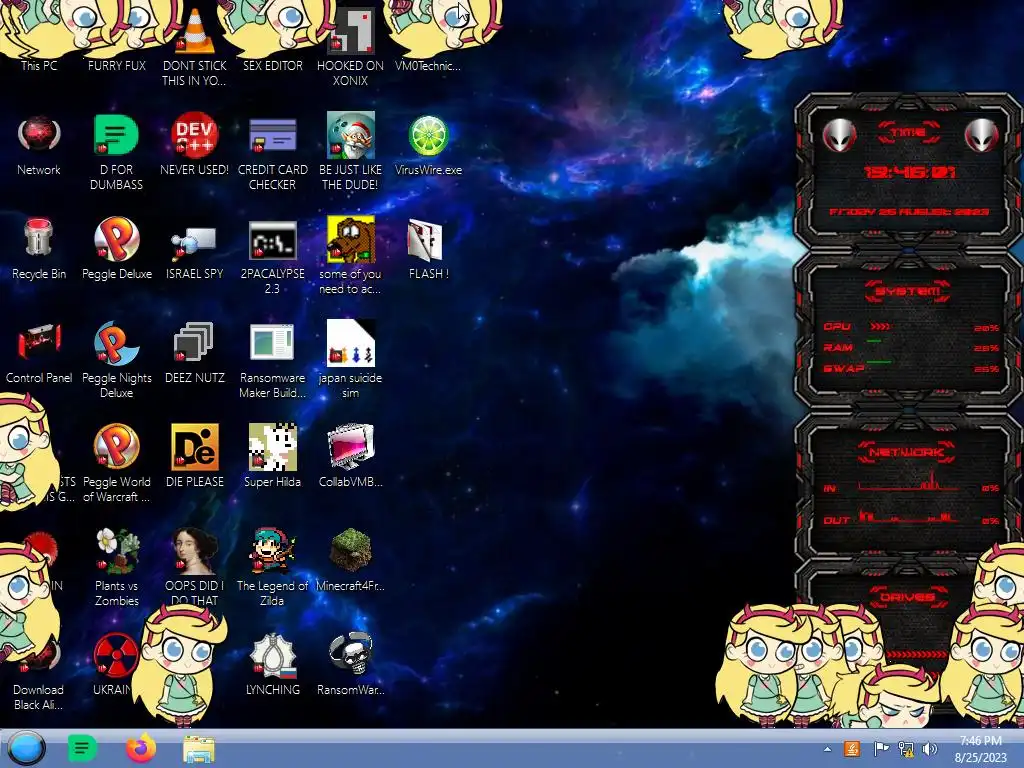Open the Recycle Bin icon

tap(39, 238)
